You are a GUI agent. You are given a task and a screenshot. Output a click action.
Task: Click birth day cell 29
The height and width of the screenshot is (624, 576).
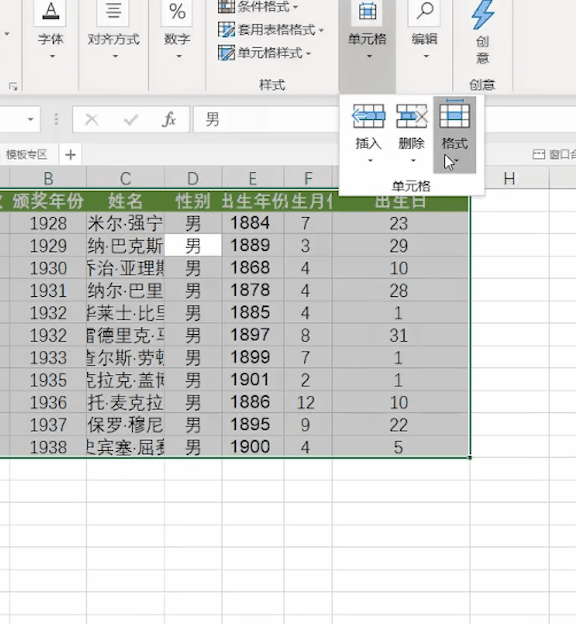tap(400, 246)
